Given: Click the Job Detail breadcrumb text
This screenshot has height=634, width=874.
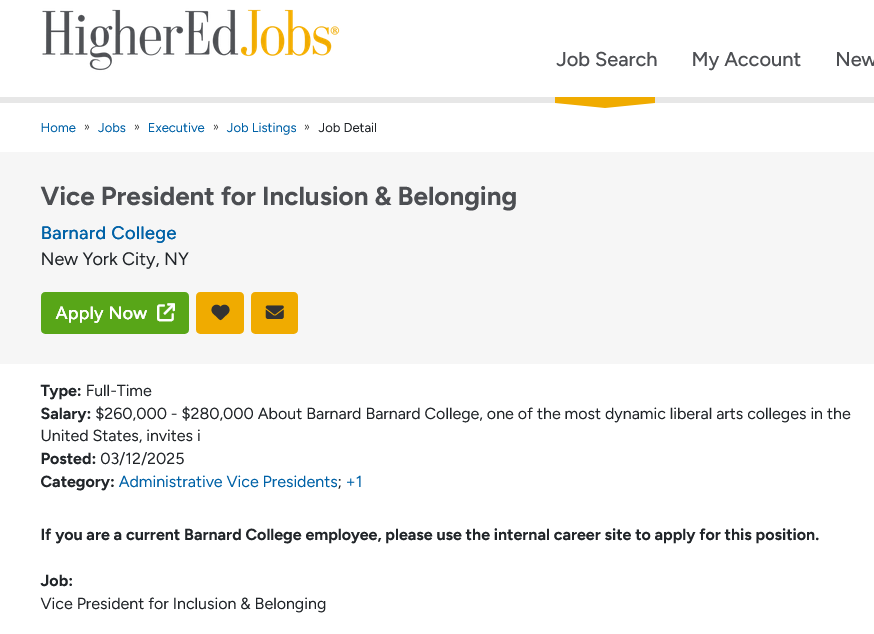Looking at the screenshot, I should [x=347, y=128].
